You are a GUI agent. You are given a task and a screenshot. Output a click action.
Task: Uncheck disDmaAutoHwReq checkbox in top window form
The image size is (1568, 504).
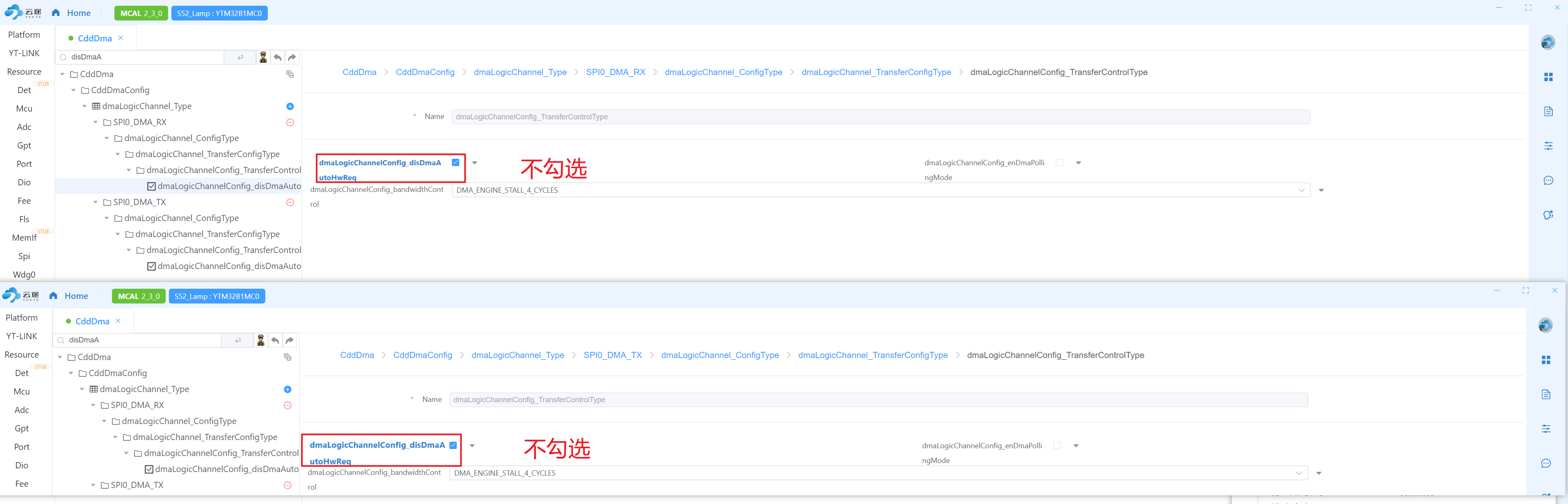click(x=455, y=162)
